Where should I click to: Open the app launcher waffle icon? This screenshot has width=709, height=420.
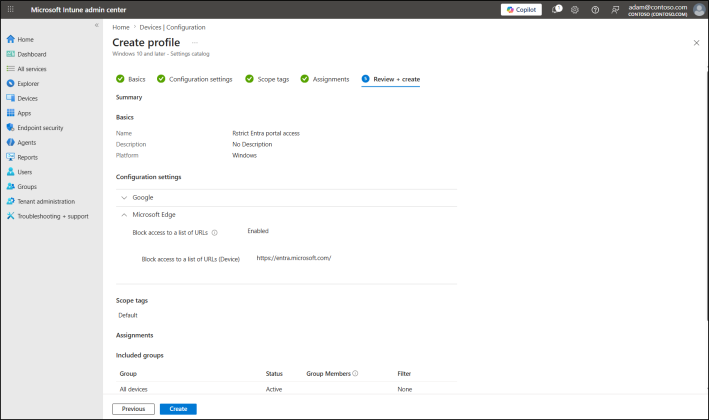(x=10, y=9)
